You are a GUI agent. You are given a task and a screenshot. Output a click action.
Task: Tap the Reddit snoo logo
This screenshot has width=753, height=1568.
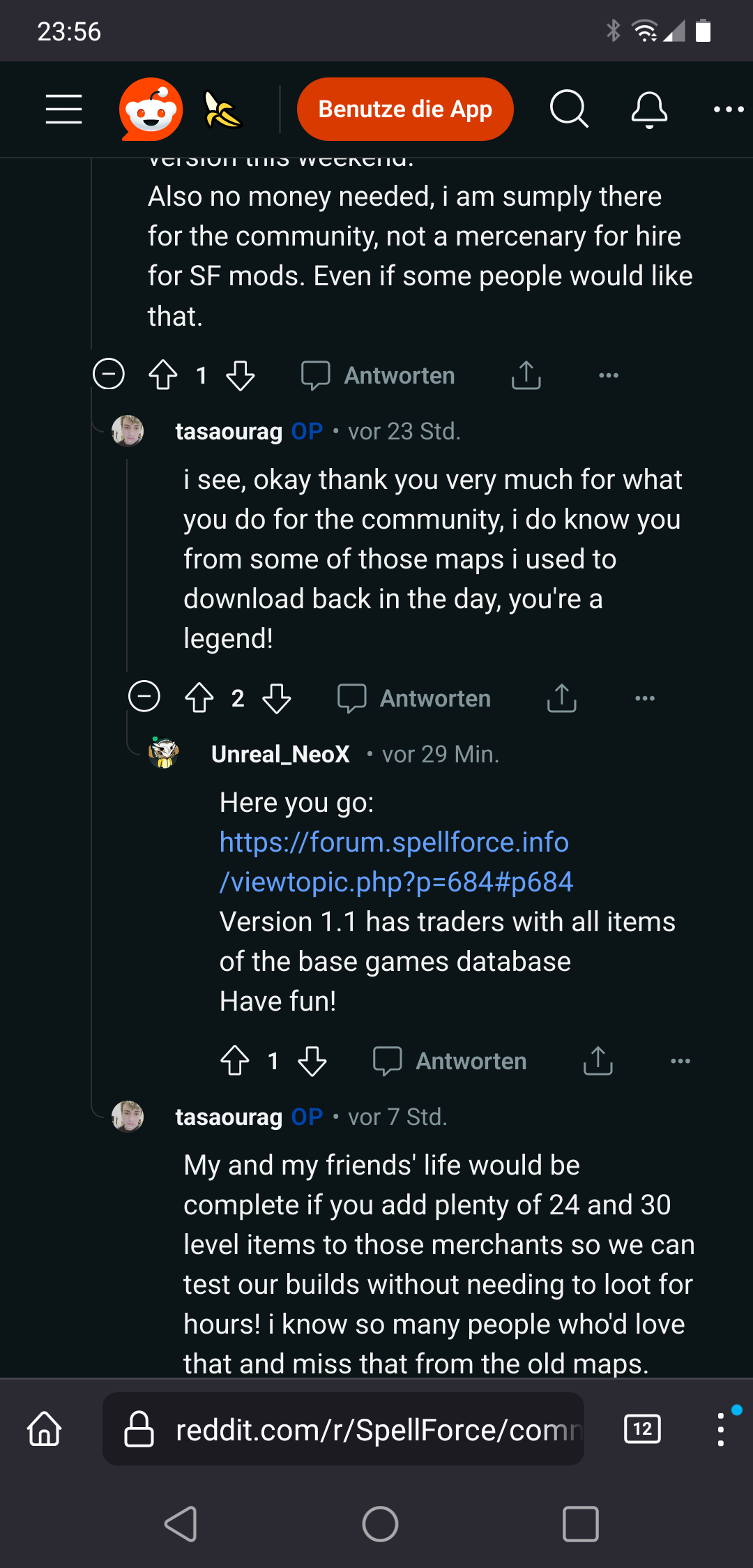(151, 109)
